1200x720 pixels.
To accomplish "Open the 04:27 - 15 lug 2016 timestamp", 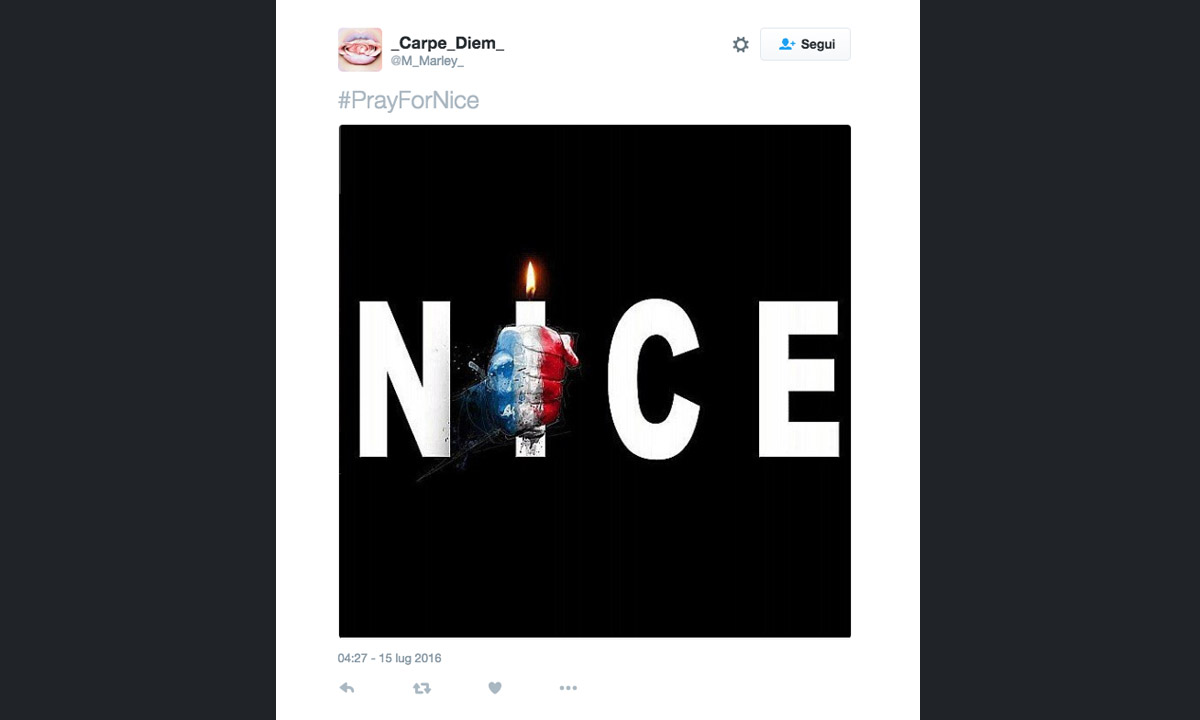I will click(390, 658).
